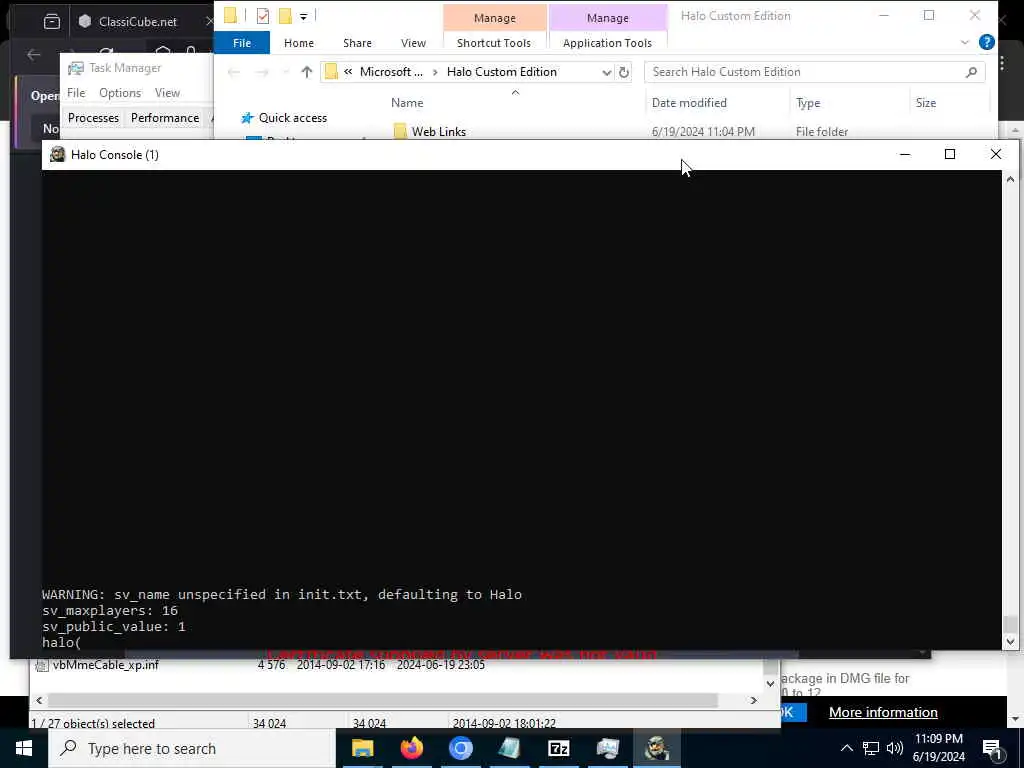Click the search magnifier icon in Explorer

(x=971, y=72)
